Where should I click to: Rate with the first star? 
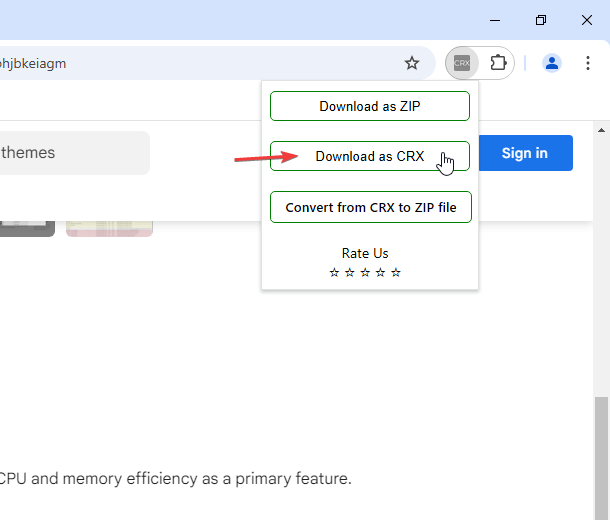[334, 272]
